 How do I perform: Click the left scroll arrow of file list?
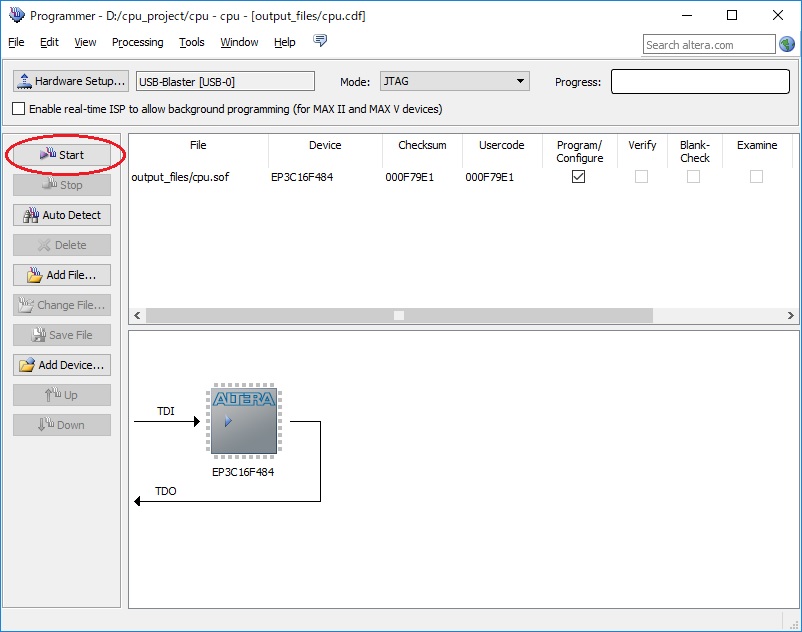click(137, 315)
